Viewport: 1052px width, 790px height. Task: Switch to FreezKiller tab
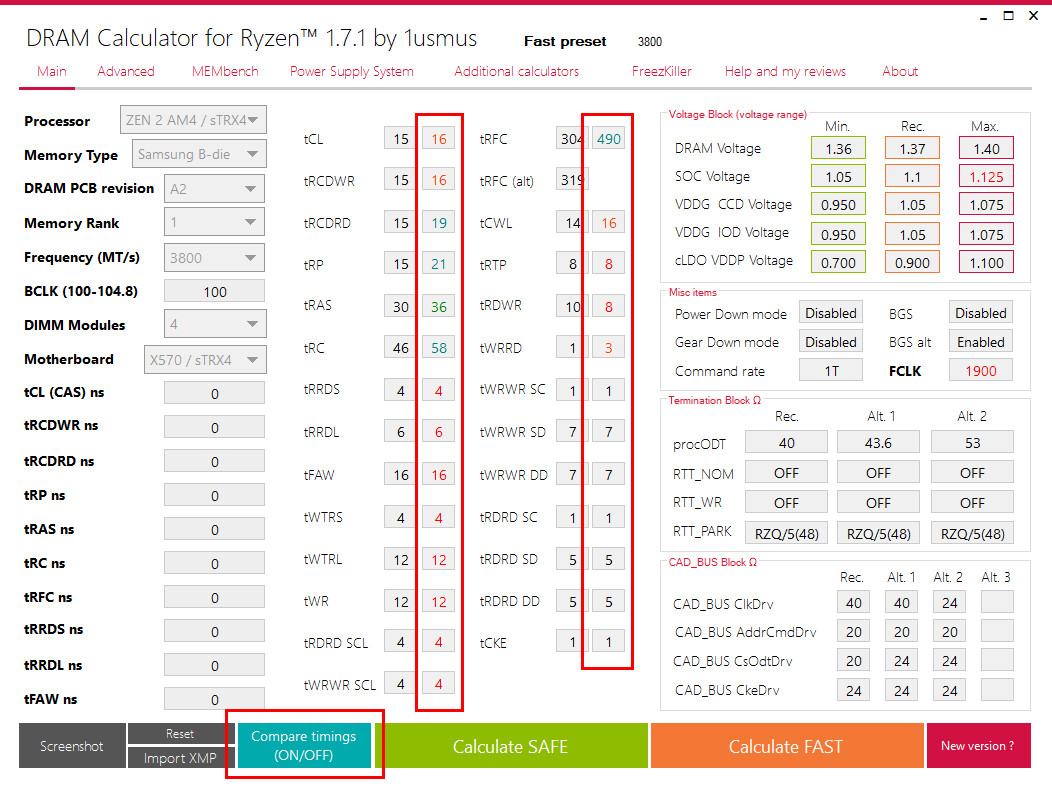point(661,71)
